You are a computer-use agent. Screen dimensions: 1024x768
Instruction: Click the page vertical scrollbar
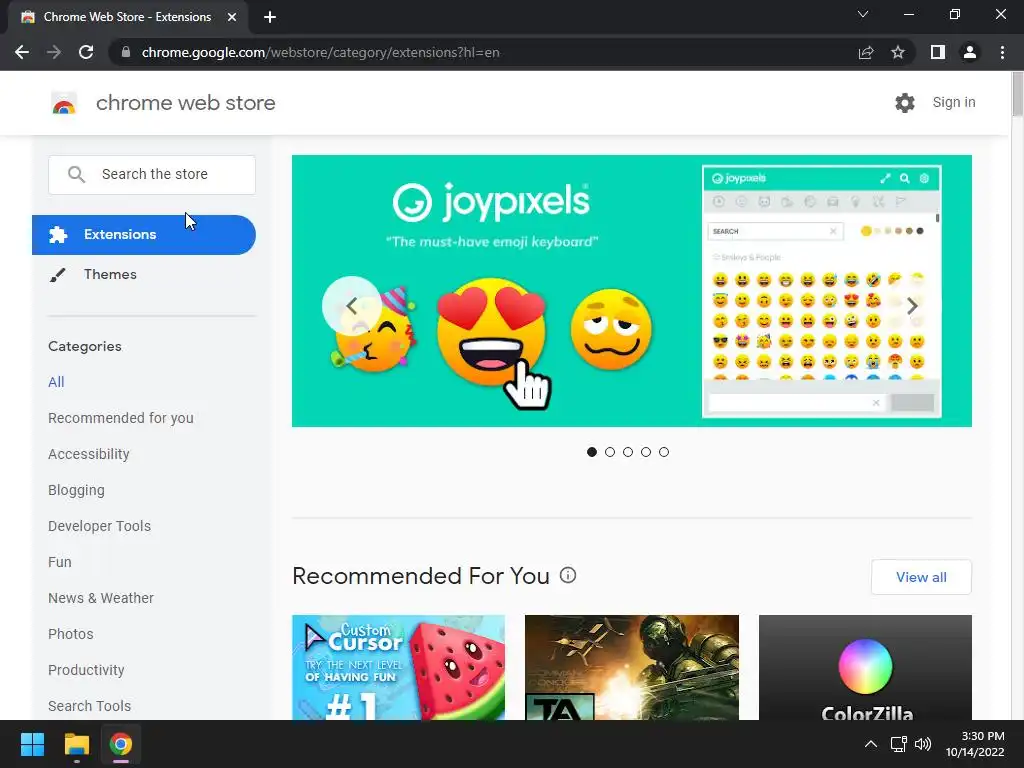(1017, 95)
